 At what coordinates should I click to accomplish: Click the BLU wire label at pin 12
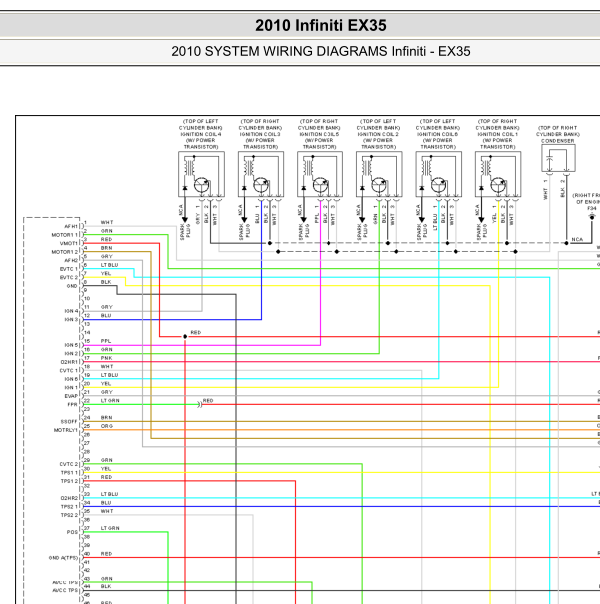106,315
